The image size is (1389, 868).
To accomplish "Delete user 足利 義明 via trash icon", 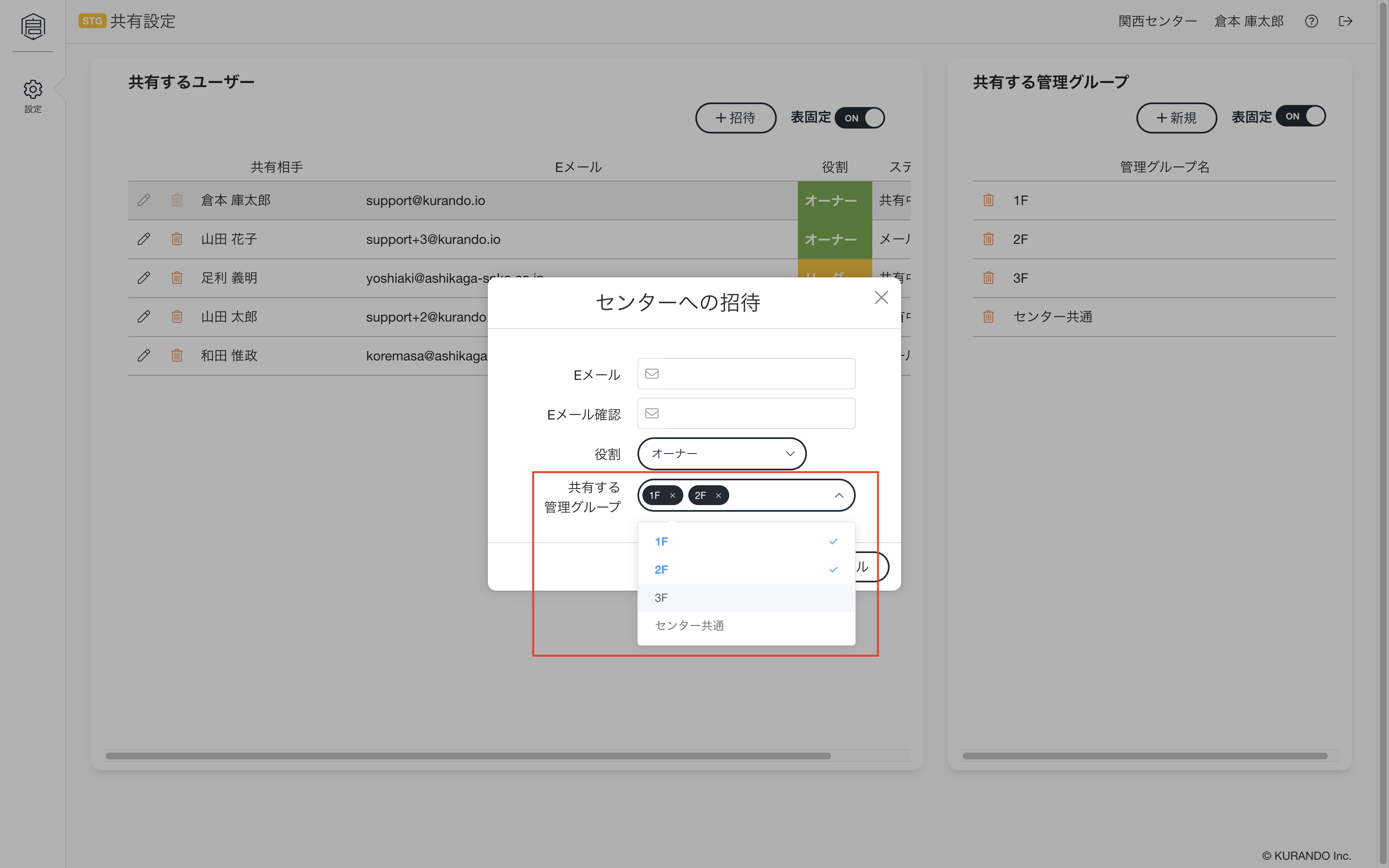I will tap(177, 278).
